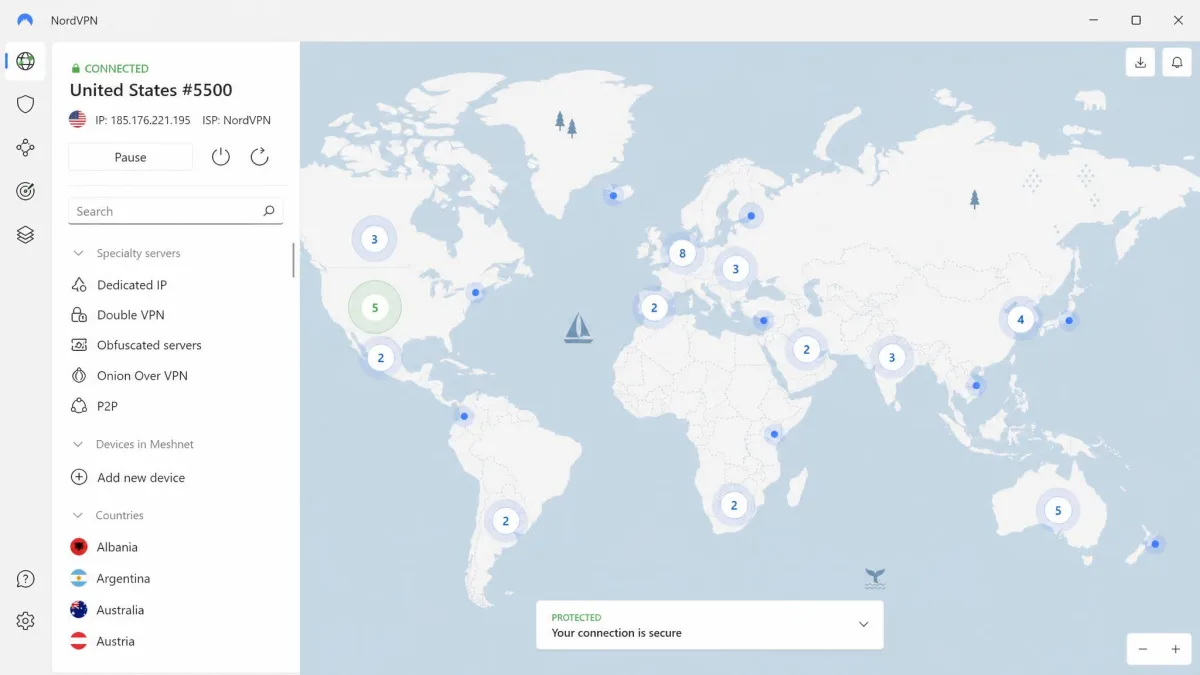Open the globe map view in sidebar

(26, 61)
